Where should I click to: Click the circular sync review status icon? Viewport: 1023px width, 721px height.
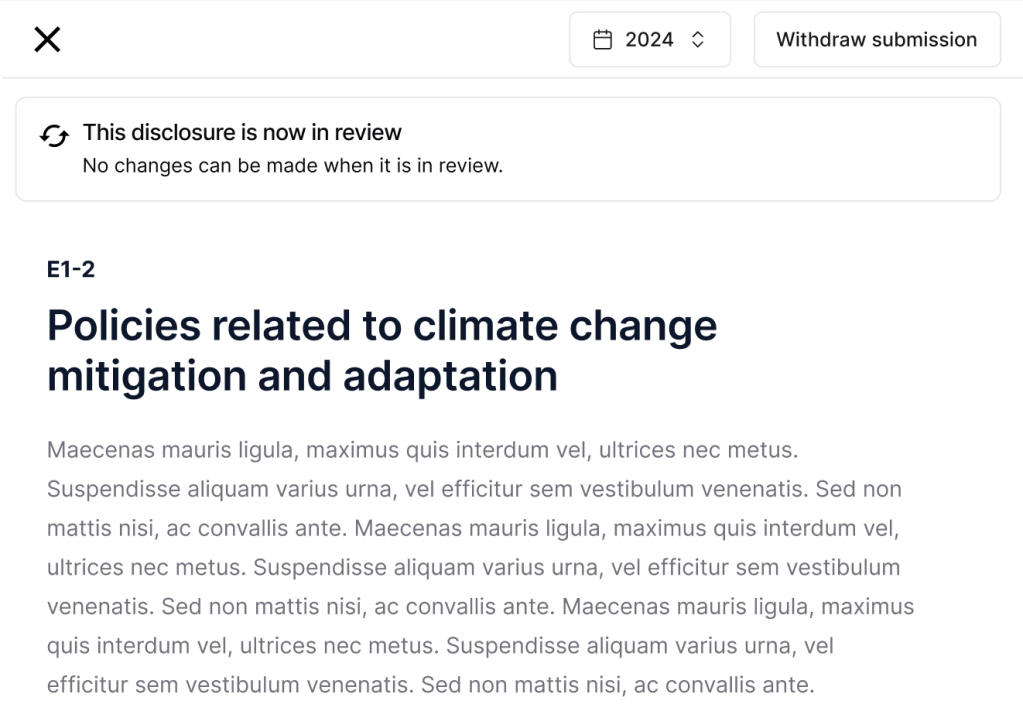point(54,136)
